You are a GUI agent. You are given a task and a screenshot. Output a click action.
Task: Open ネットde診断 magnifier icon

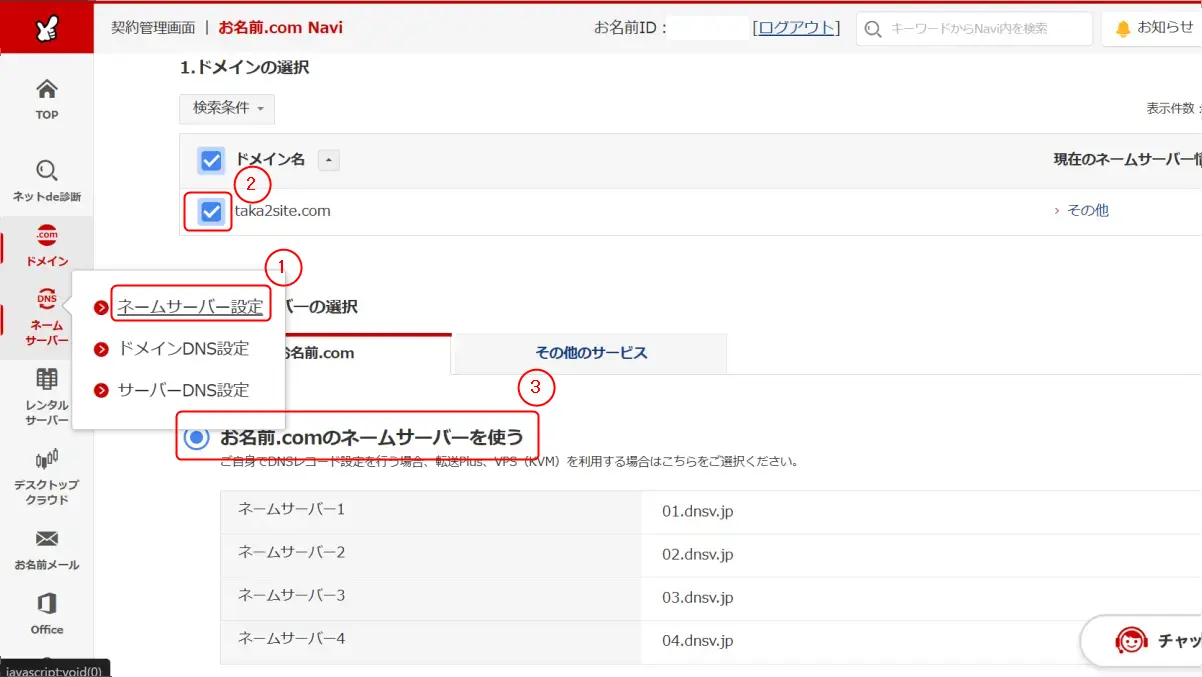point(47,171)
